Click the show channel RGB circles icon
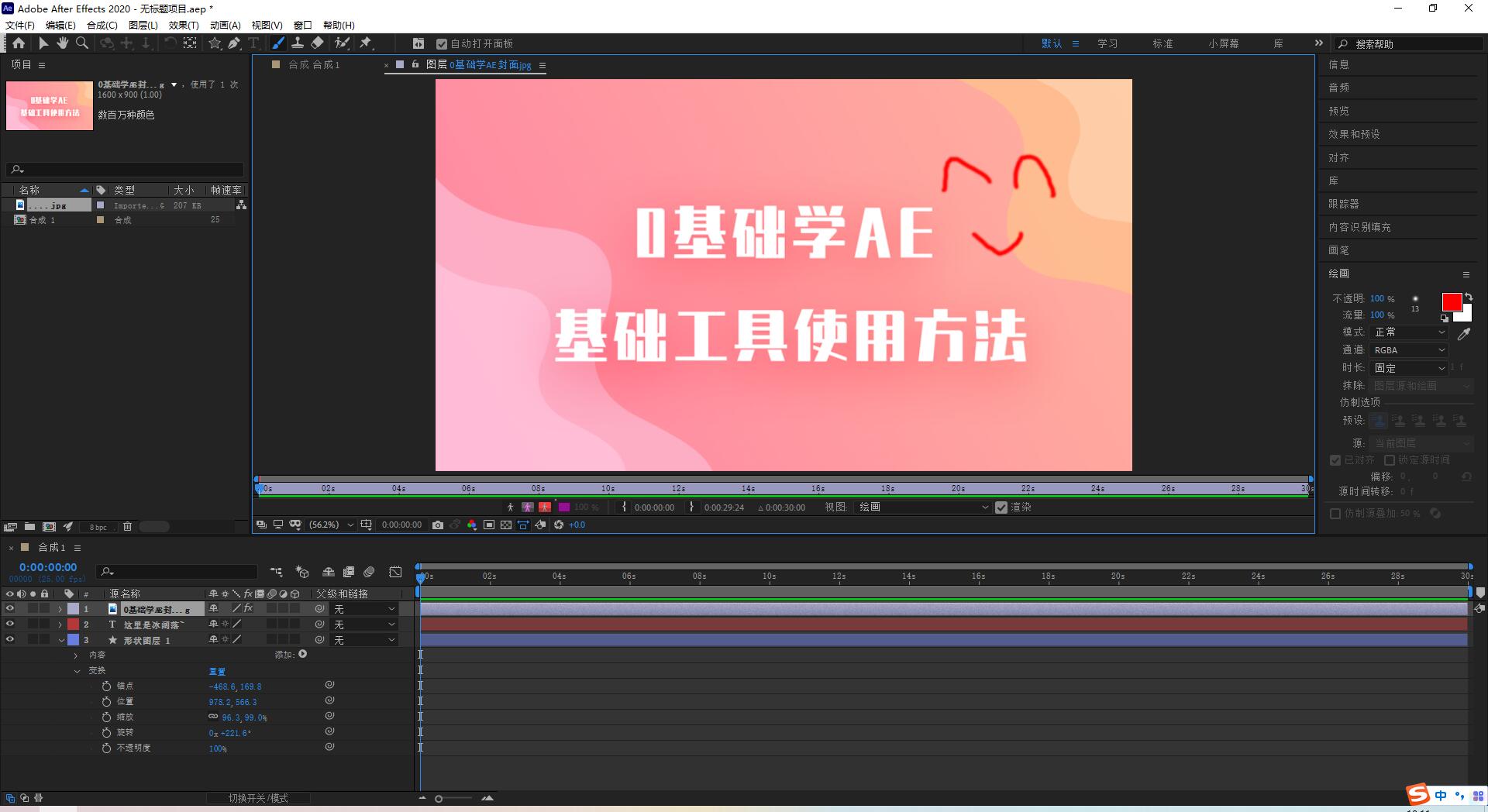1488x812 pixels. click(x=472, y=525)
